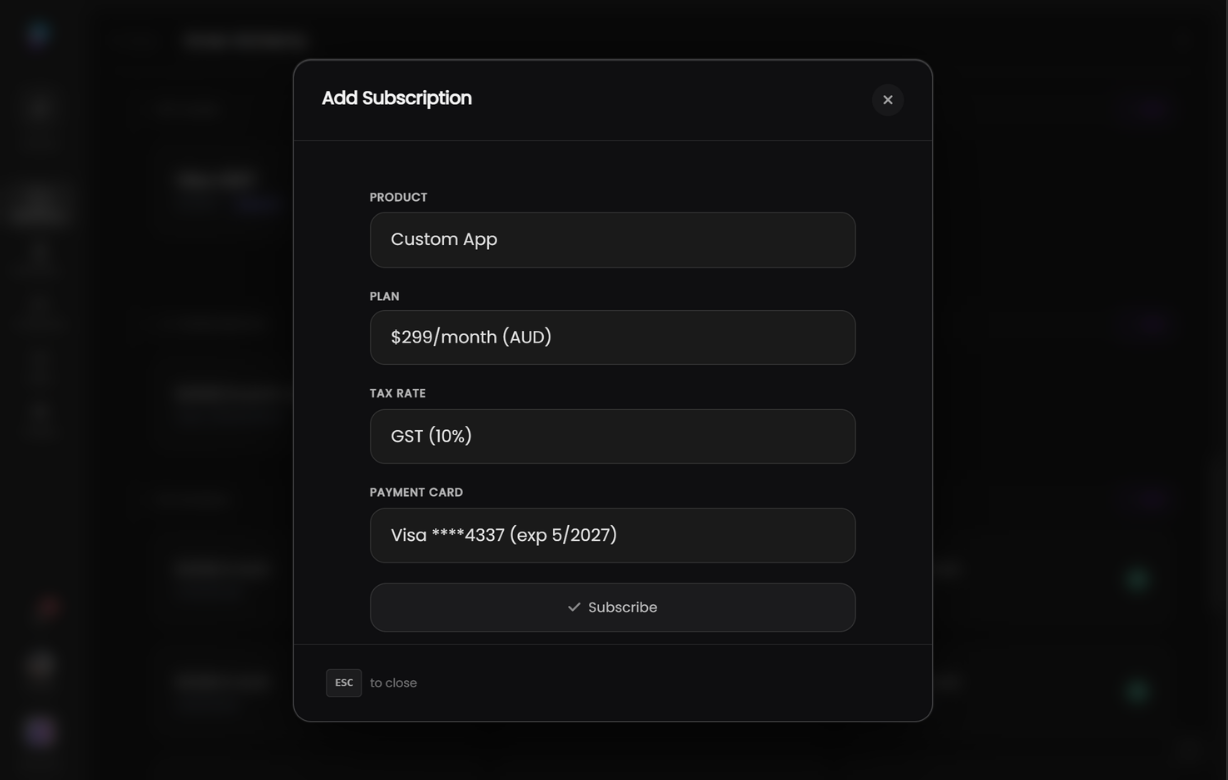
Task: Open the Product dropdown showing Custom App
Action: click(612, 239)
